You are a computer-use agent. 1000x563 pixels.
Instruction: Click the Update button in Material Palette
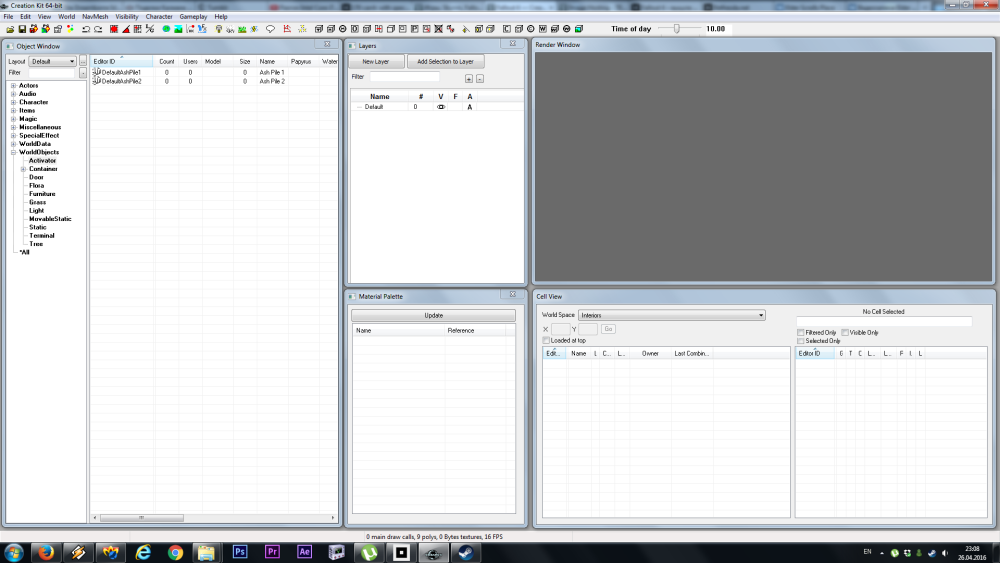point(434,316)
